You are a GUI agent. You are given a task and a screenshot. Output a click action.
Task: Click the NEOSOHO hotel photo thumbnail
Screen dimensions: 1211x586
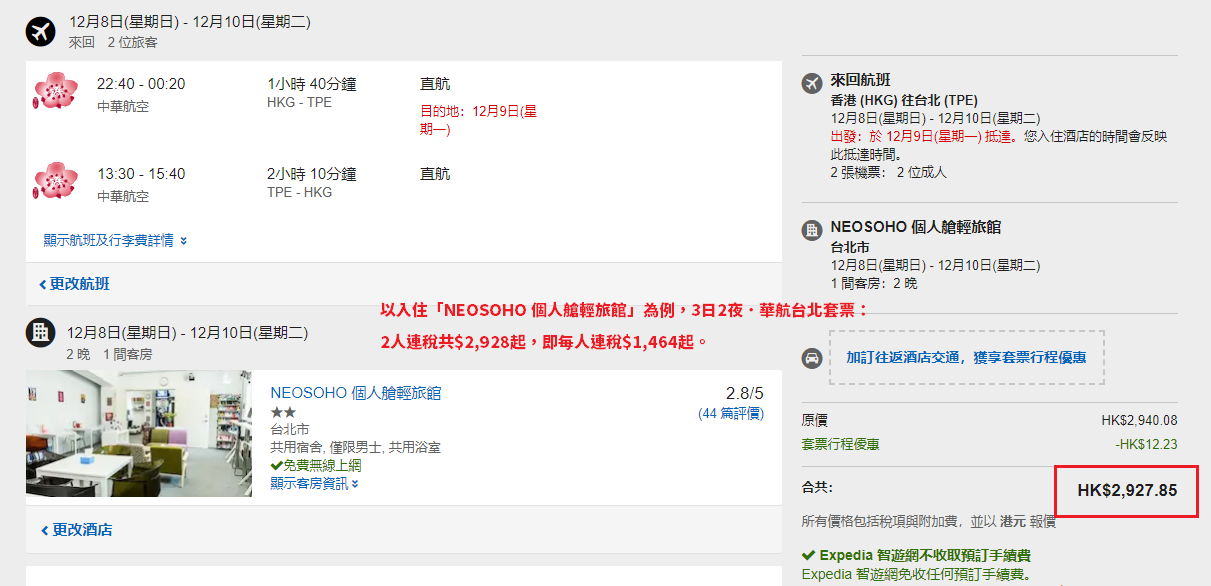[138, 434]
